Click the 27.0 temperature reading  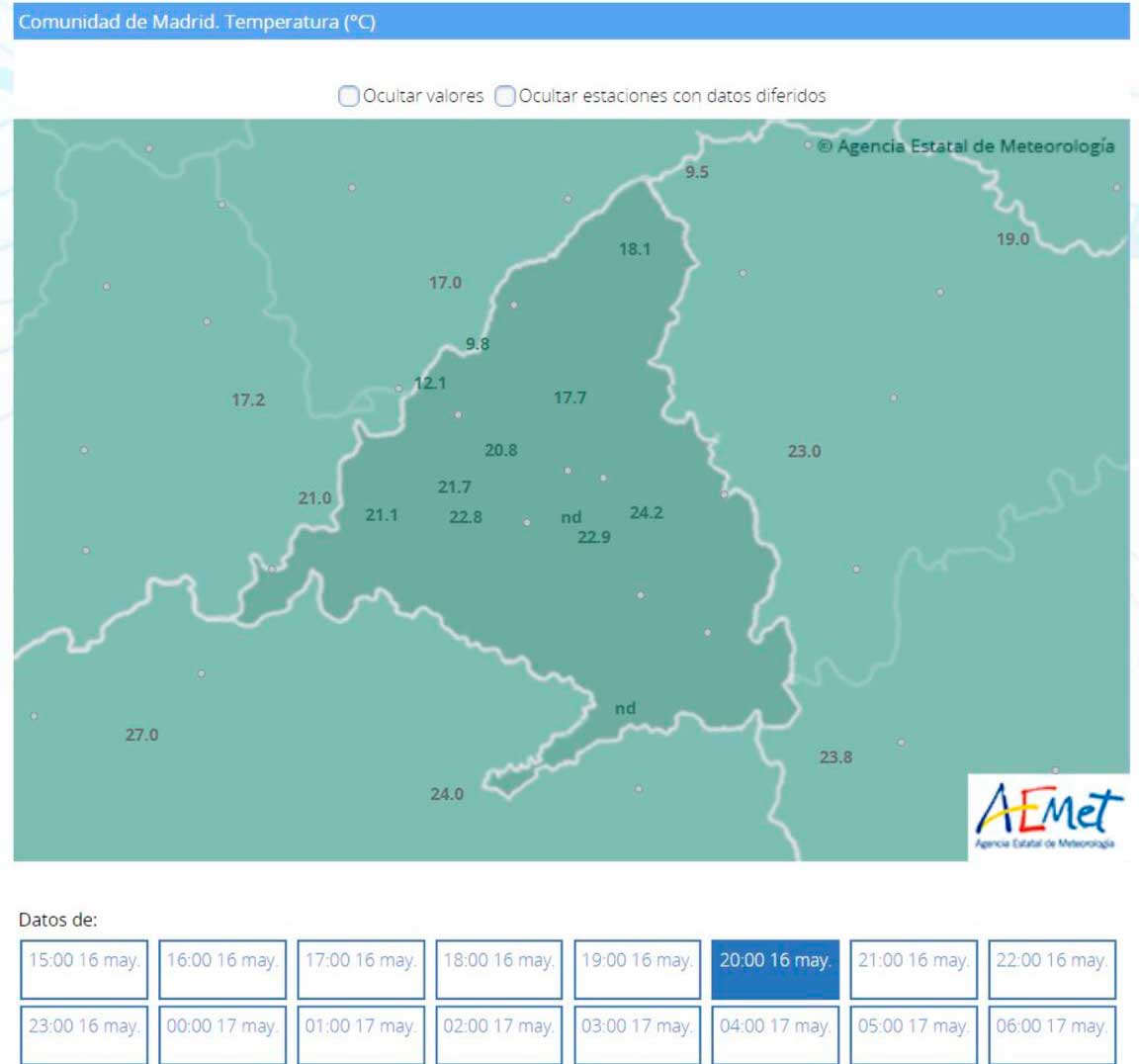(x=141, y=735)
